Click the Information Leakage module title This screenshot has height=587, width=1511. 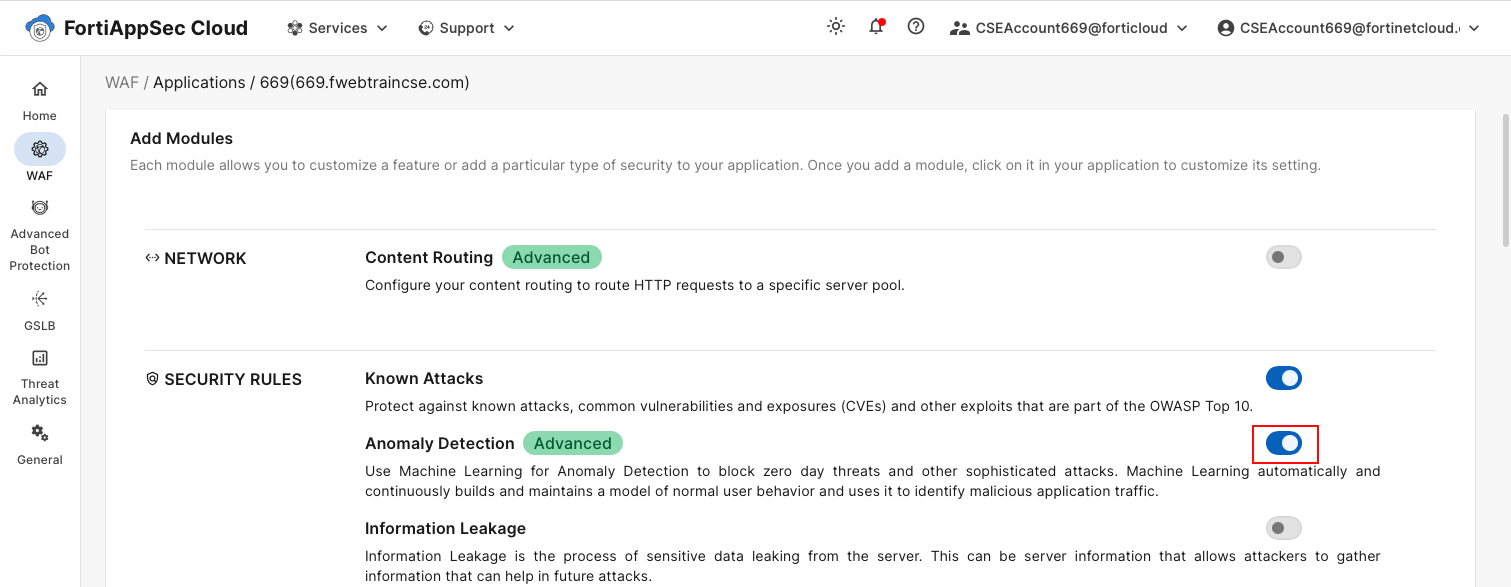click(445, 528)
